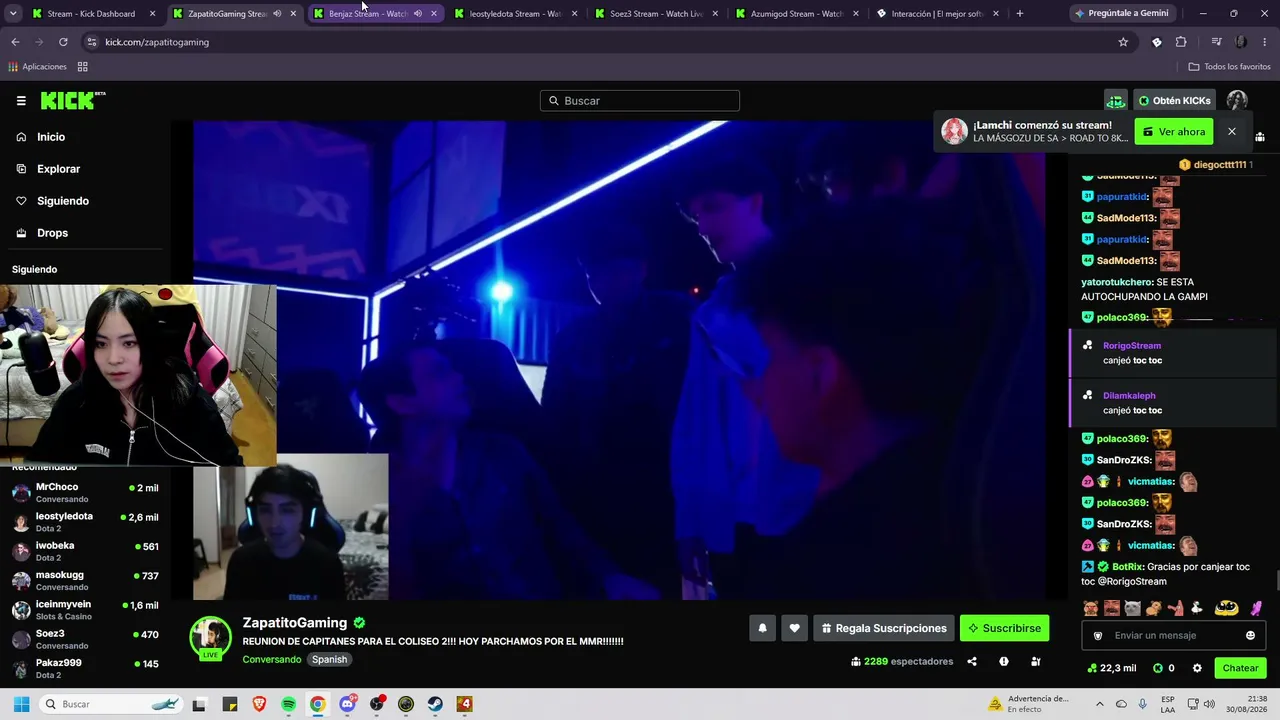Open Chrome extensions puzzle icon

pos(1181,42)
